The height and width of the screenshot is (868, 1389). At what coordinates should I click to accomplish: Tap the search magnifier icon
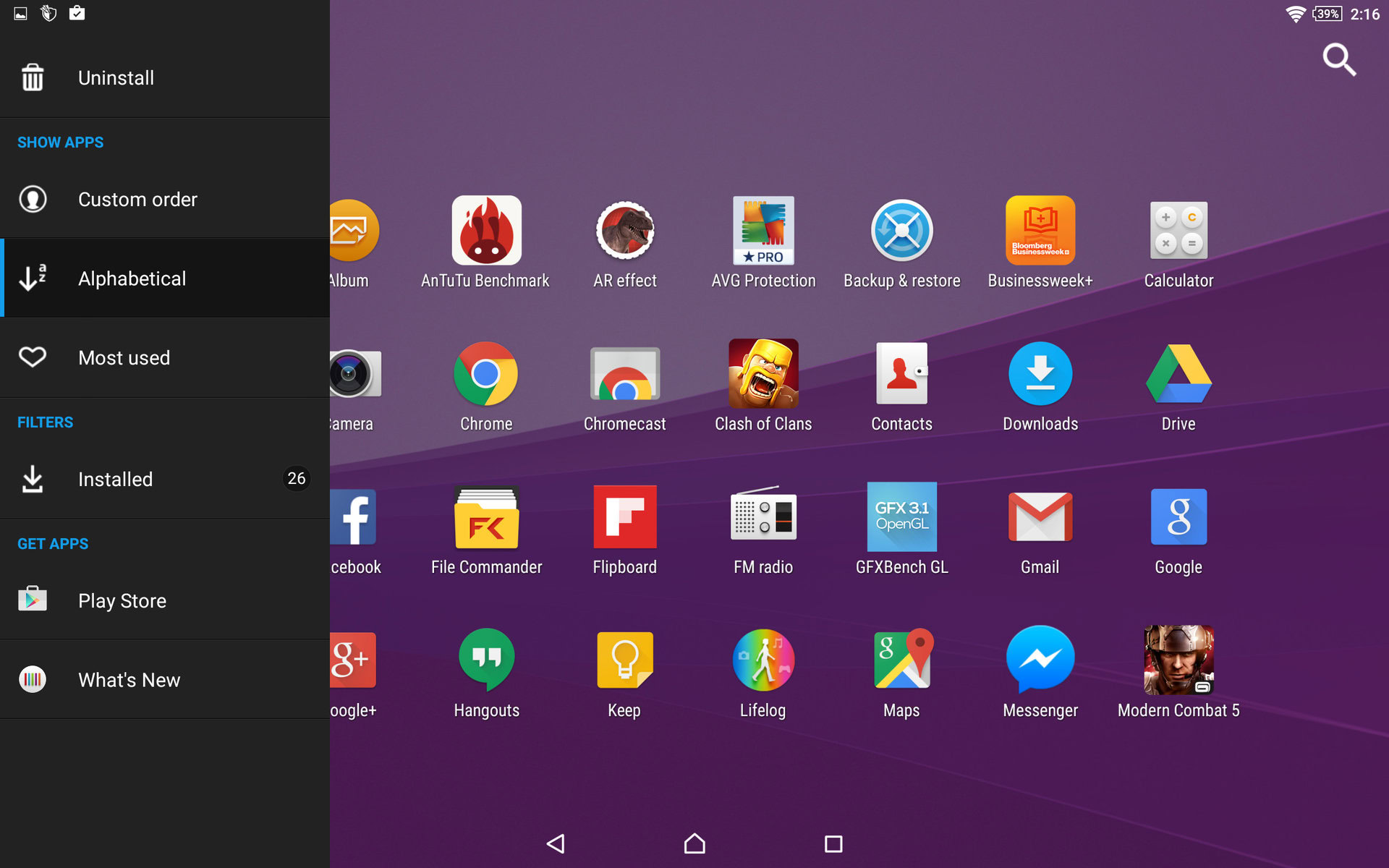coord(1338,59)
